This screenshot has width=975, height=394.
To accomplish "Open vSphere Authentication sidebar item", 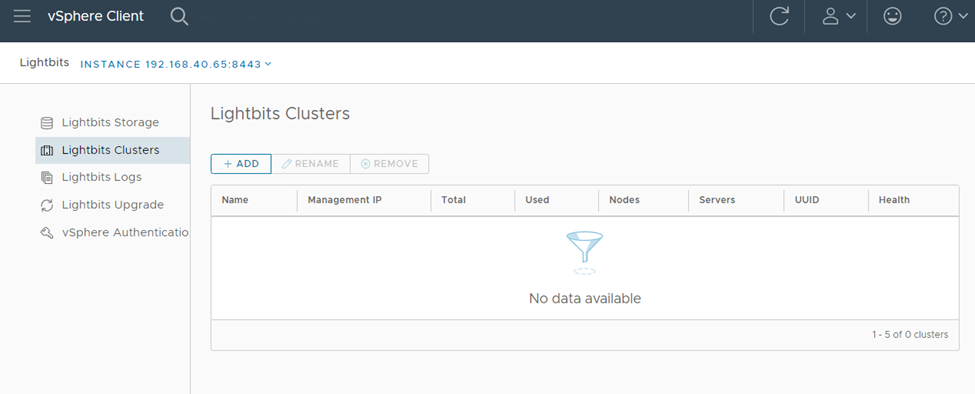I will click(x=113, y=232).
